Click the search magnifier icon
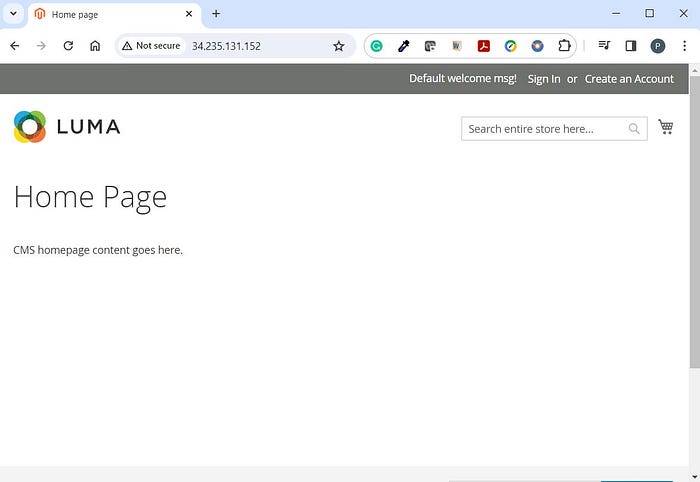The image size is (700, 482). point(634,129)
